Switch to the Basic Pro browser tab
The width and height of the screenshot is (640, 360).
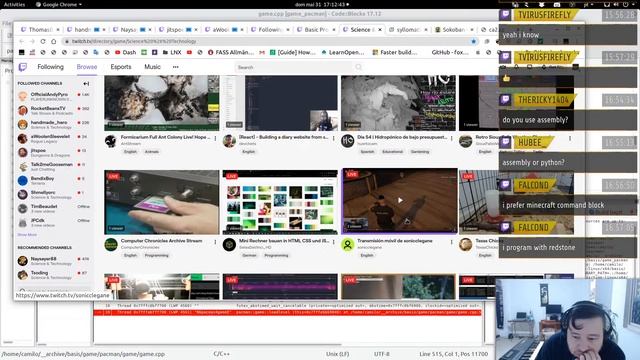point(316,30)
